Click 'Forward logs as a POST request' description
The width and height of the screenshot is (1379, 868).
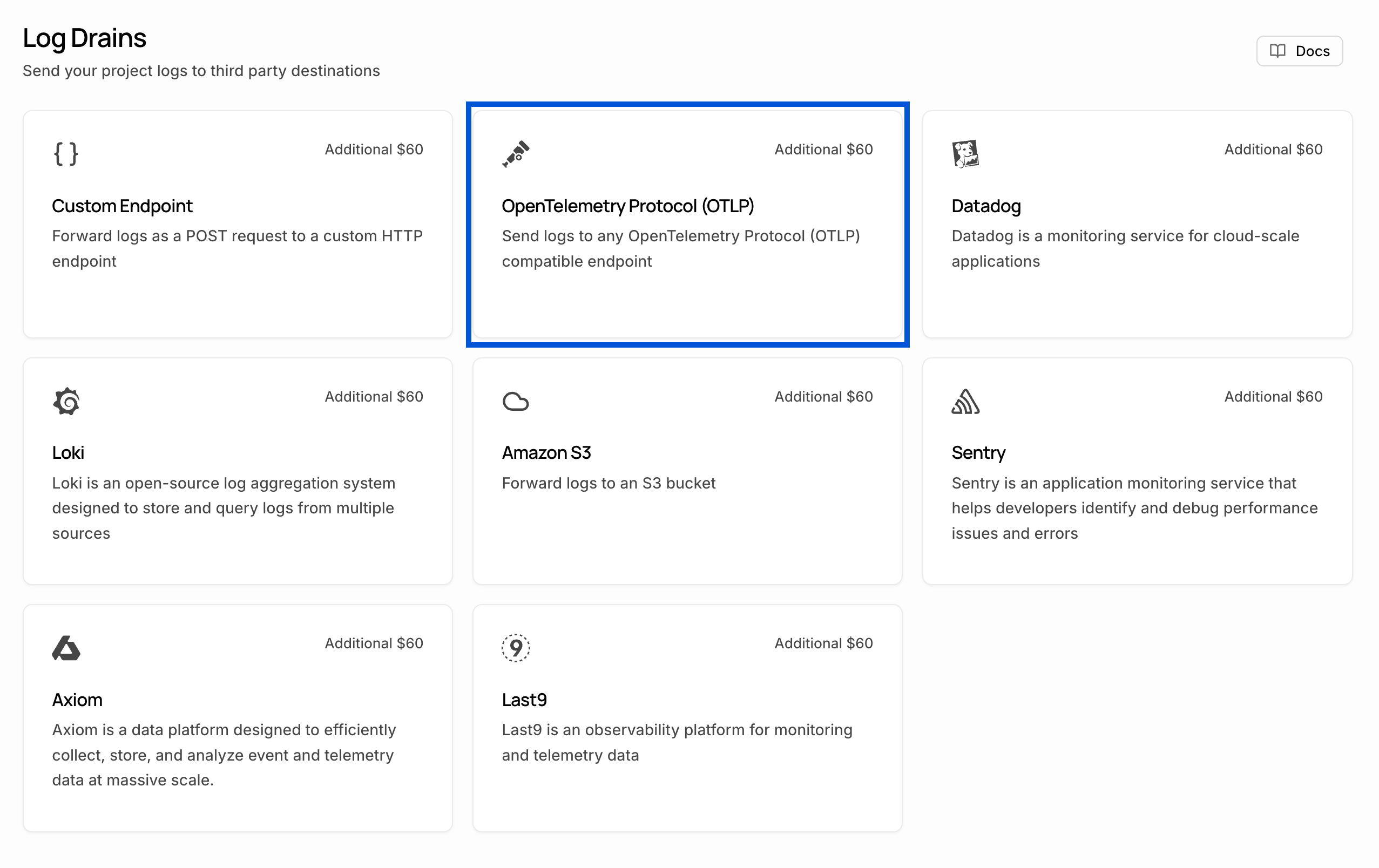238,248
